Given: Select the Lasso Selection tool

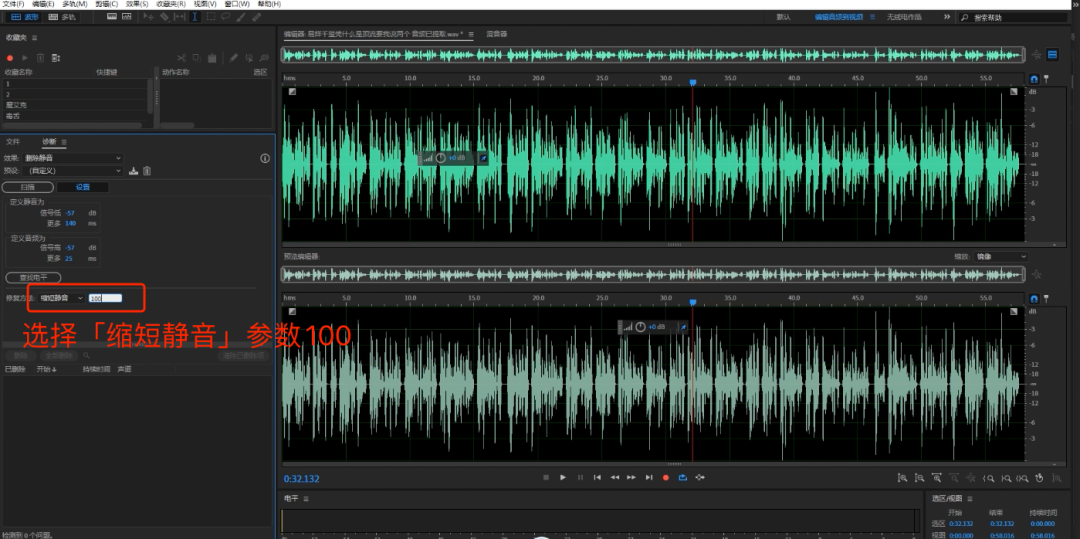Looking at the screenshot, I should pos(225,17).
